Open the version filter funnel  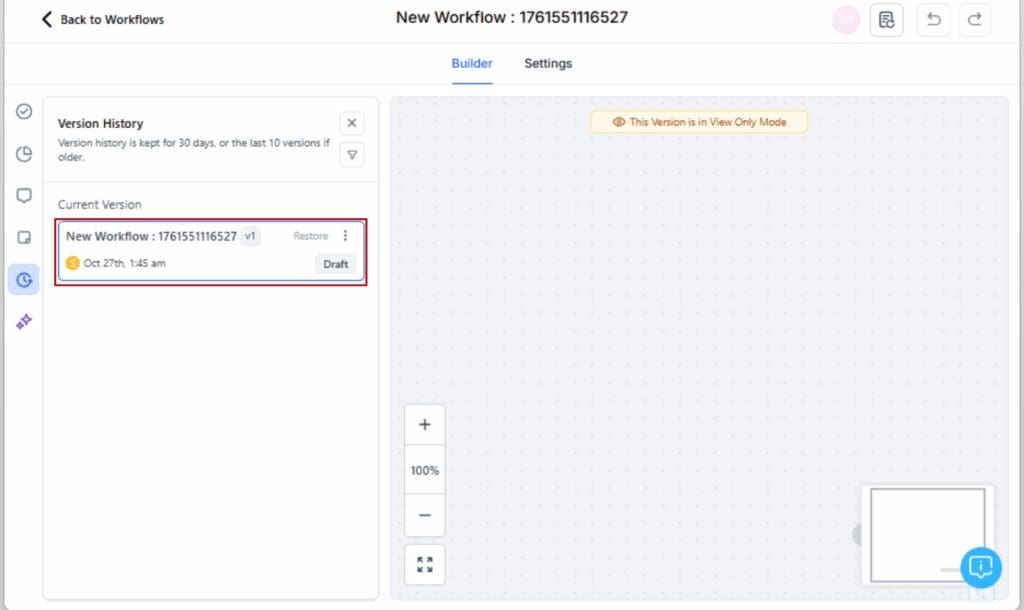[x=351, y=155]
